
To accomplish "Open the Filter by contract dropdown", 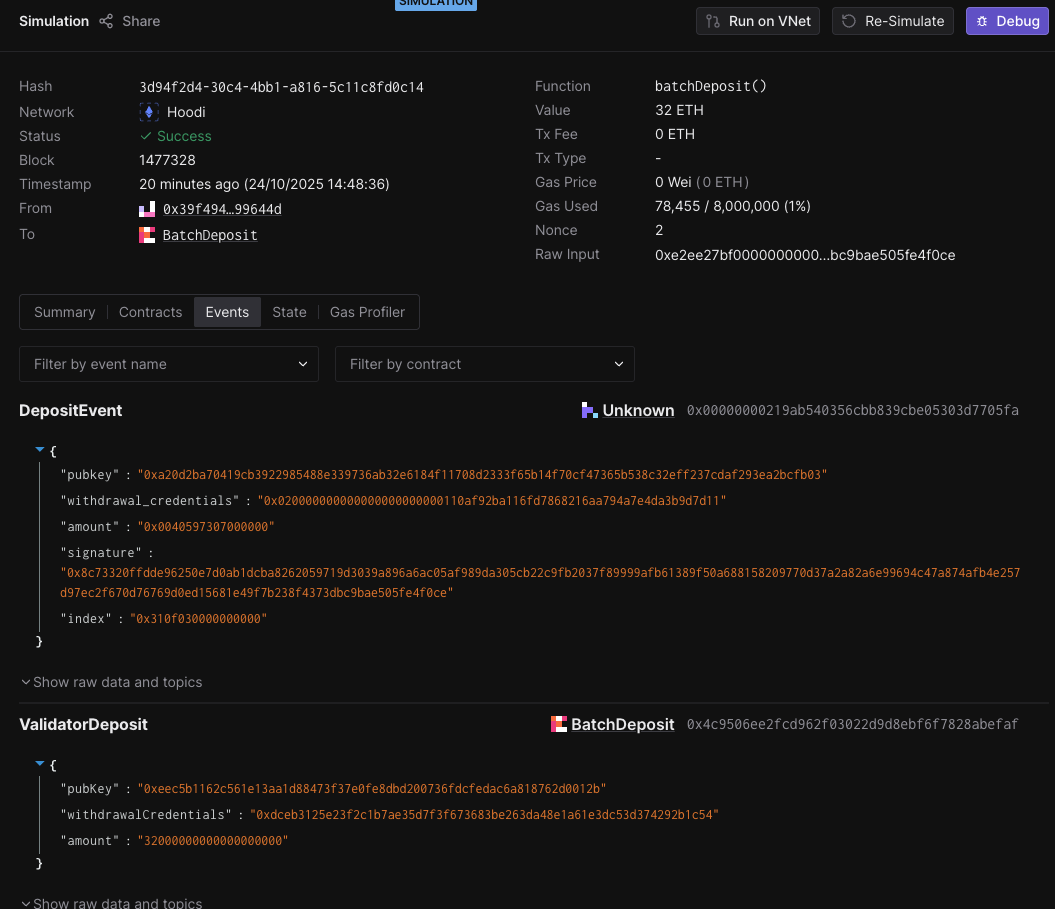I will coord(485,364).
